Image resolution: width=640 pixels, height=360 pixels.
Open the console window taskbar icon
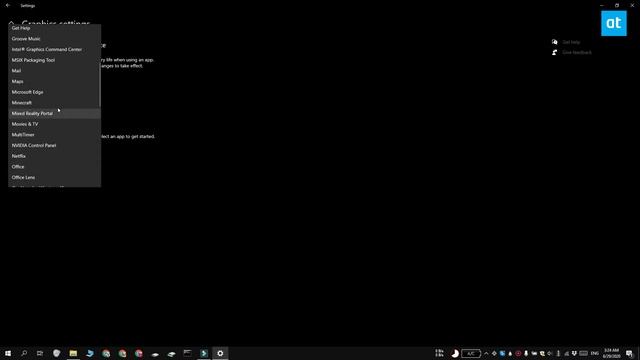tap(187, 353)
